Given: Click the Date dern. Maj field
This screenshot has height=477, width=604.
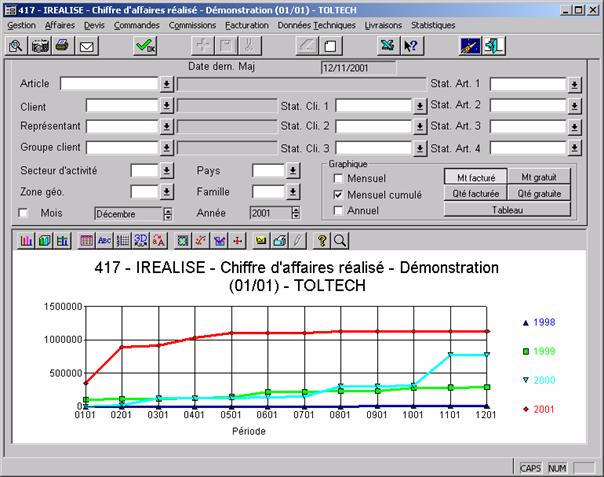Looking at the screenshot, I should coord(358,68).
